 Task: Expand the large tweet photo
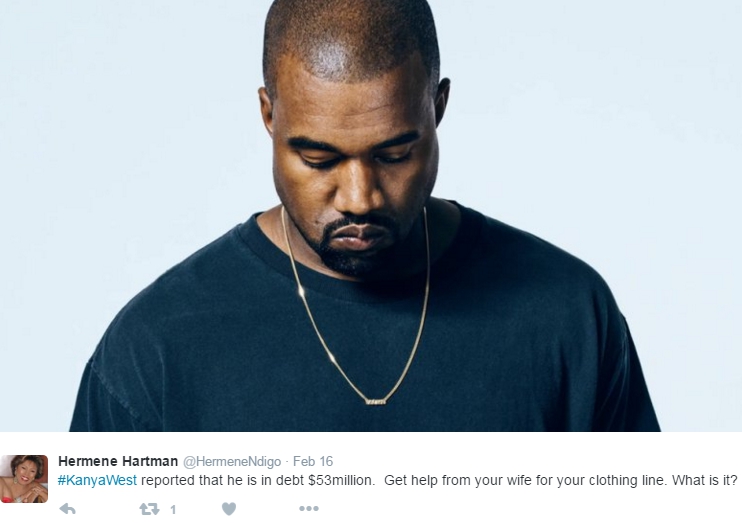click(x=371, y=216)
